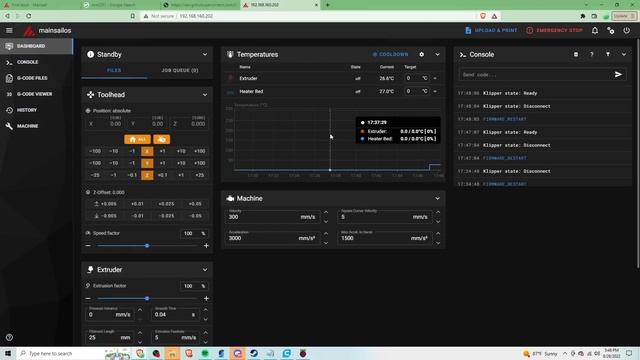This screenshot has width=640, height=360.
Task: Move X axis by +100
Action: click(200, 151)
